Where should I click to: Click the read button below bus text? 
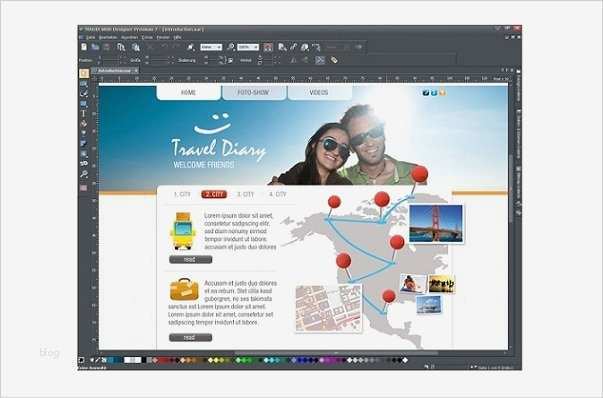[x=190, y=260]
